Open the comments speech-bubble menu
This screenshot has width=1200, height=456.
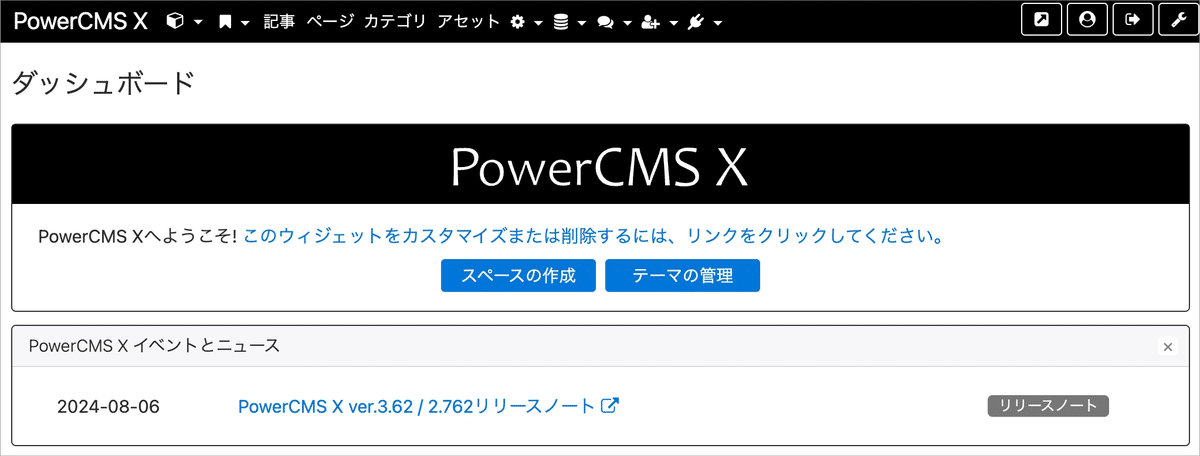pyautogui.click(x=605, y=21)
